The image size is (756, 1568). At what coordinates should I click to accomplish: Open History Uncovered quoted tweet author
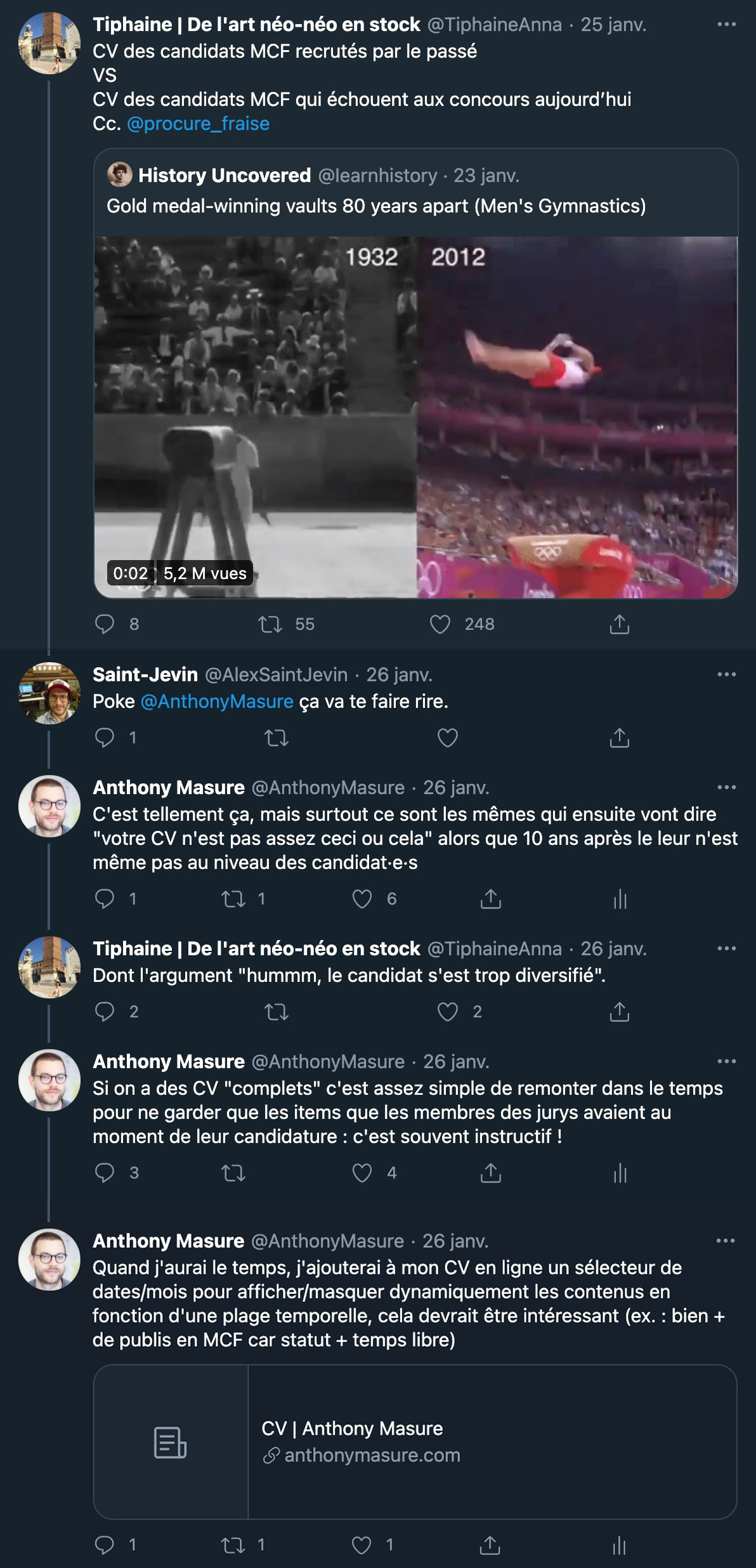pyautogui.click(x=224, y=175)
